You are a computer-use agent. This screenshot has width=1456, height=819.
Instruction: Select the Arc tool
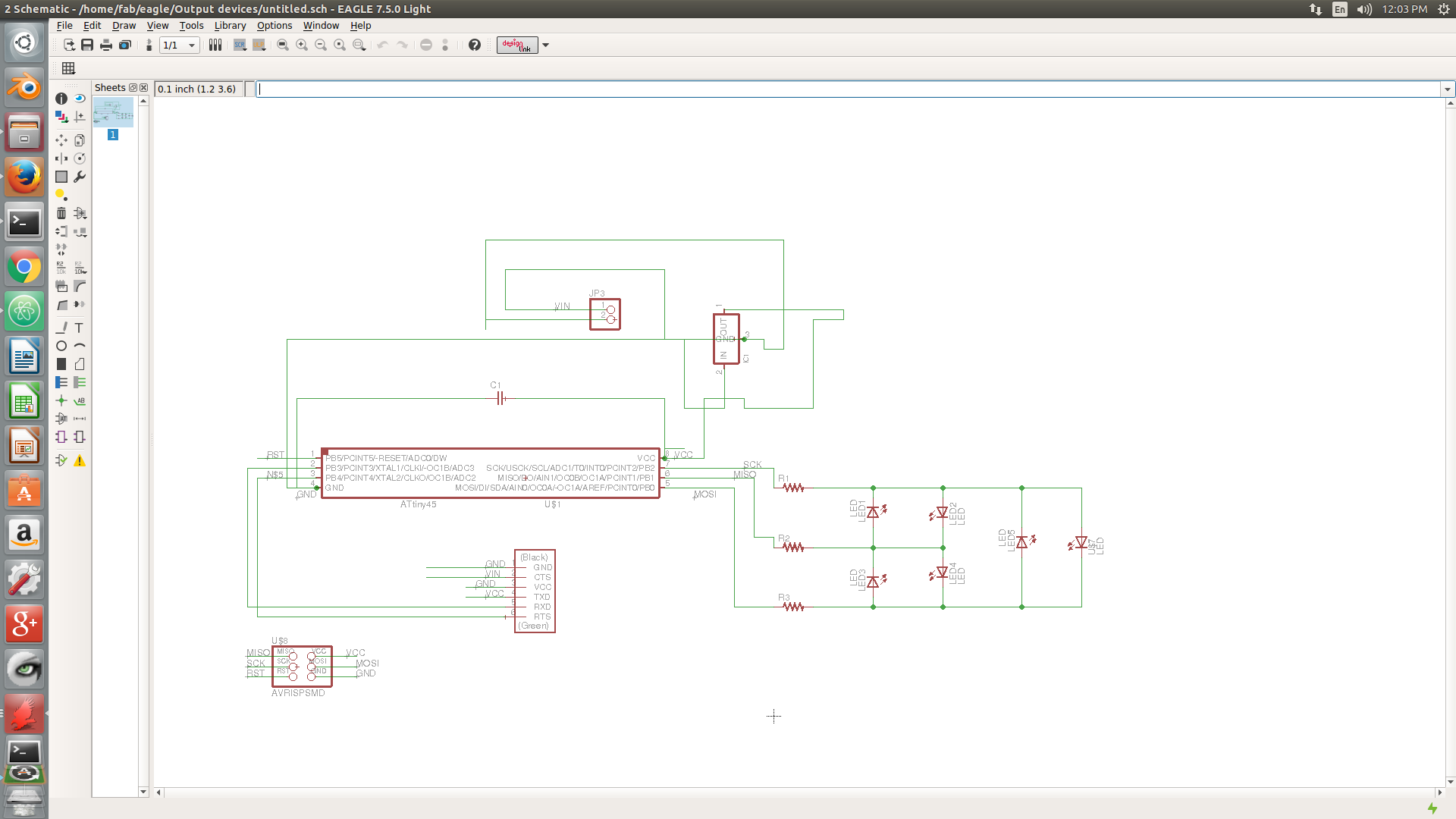click(x=80, y=346)
